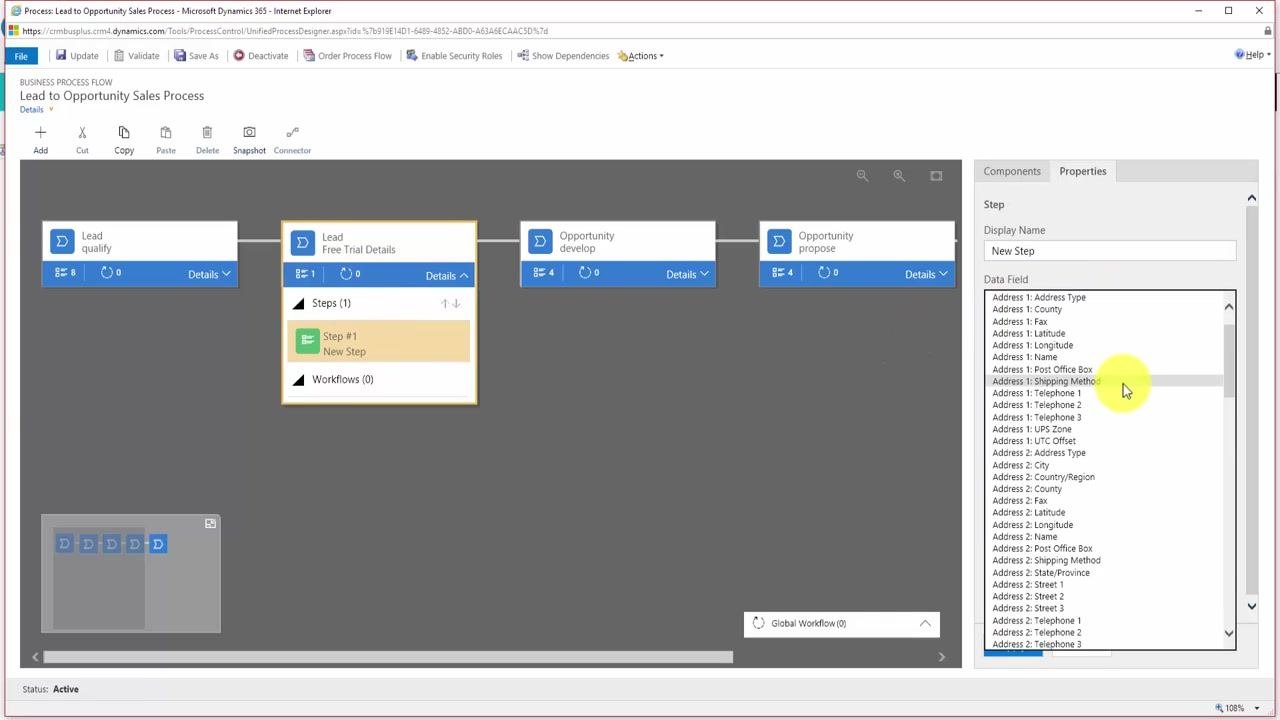Click the Add step icon

point(40,132)
